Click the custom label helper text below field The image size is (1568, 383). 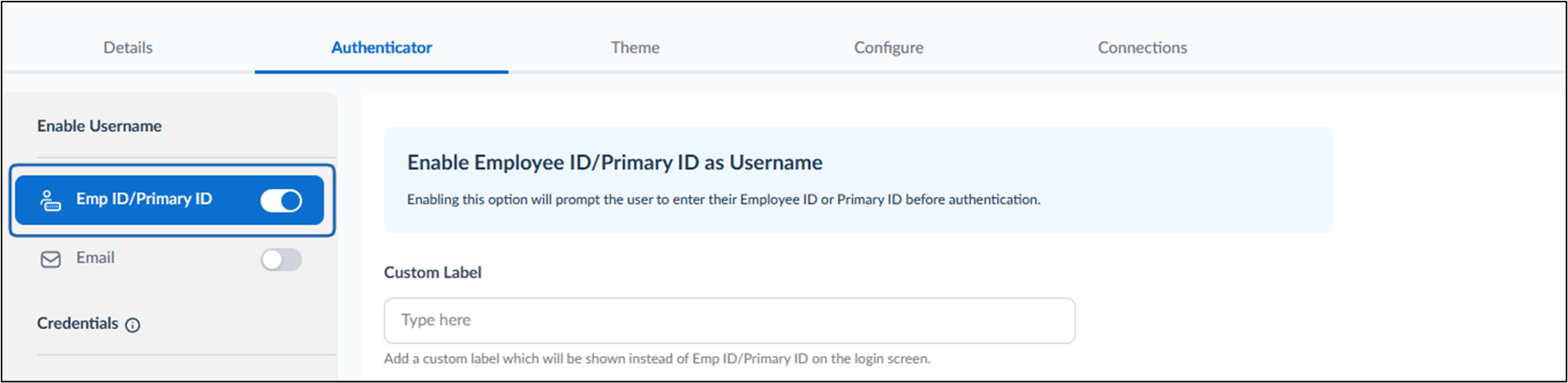pyautogui.click(x=657, y=359)
